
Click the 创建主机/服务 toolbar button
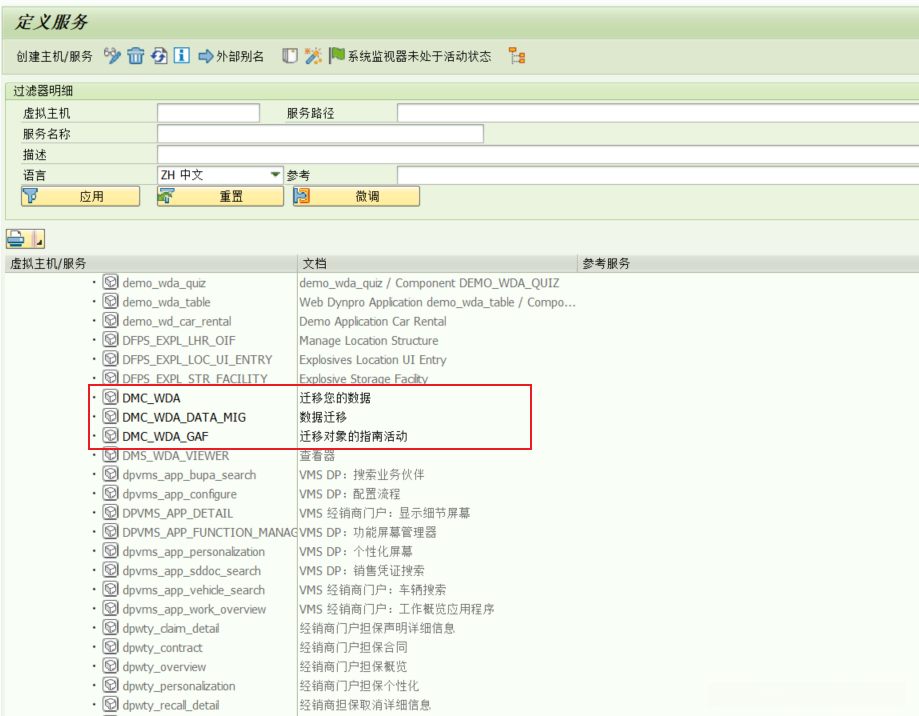pos(54,56)
